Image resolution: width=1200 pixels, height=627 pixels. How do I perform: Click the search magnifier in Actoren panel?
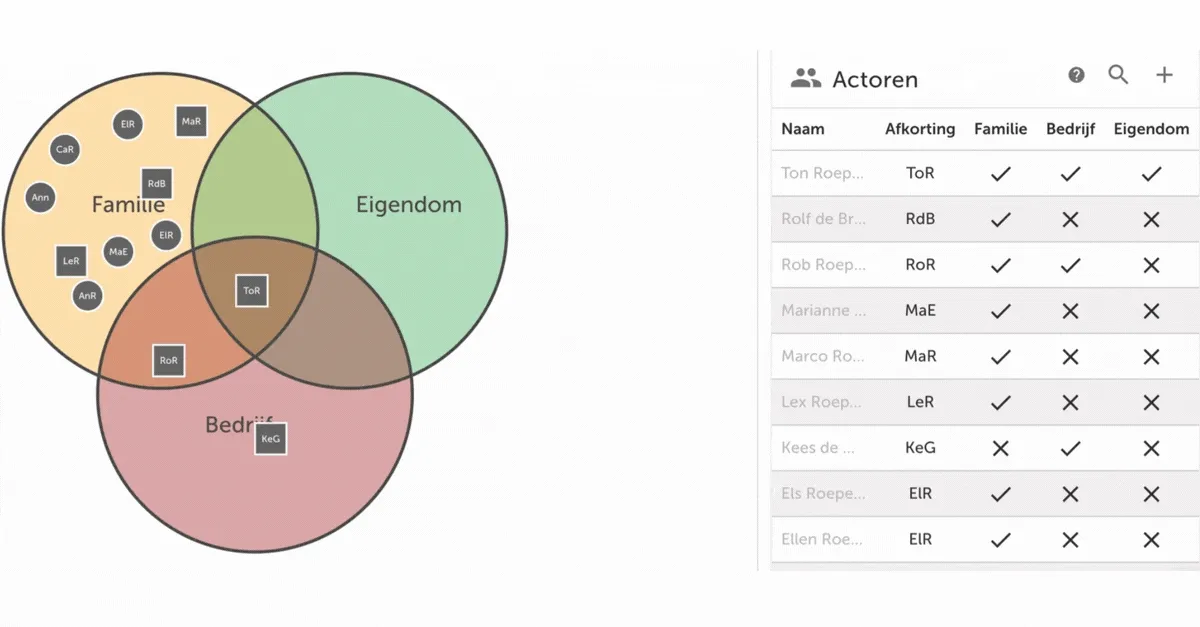click(1118, 75)
